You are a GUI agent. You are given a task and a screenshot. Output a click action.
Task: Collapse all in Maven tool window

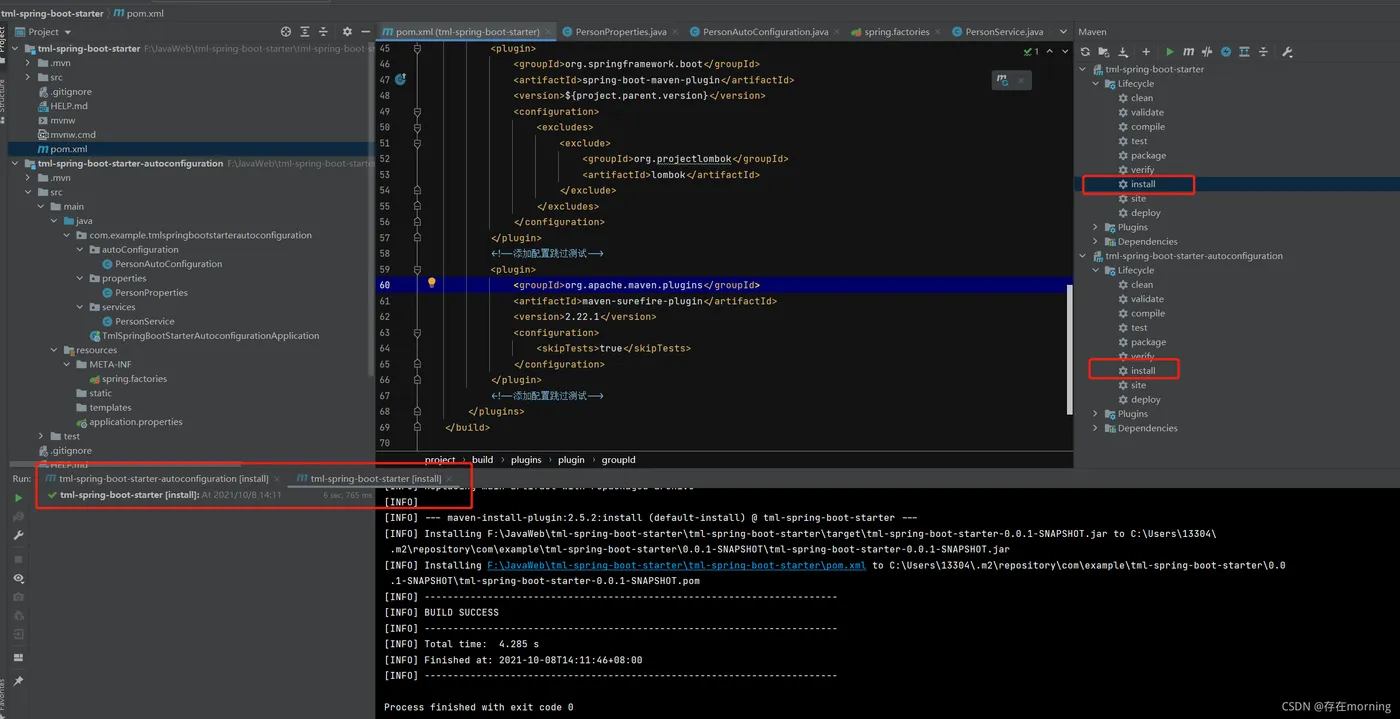[1263, 52]
